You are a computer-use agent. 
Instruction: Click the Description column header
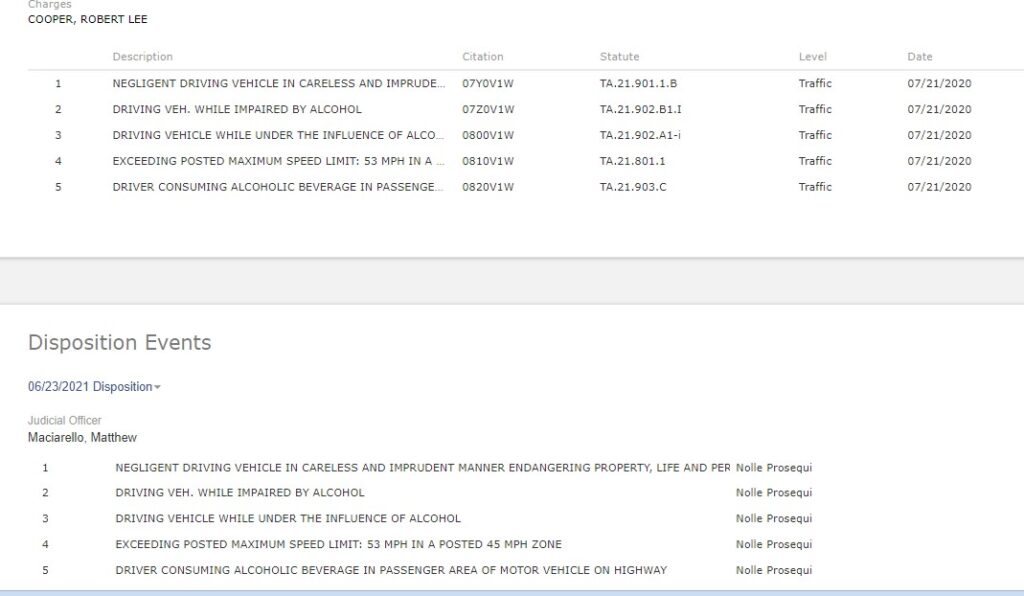(x=142, y=57)
